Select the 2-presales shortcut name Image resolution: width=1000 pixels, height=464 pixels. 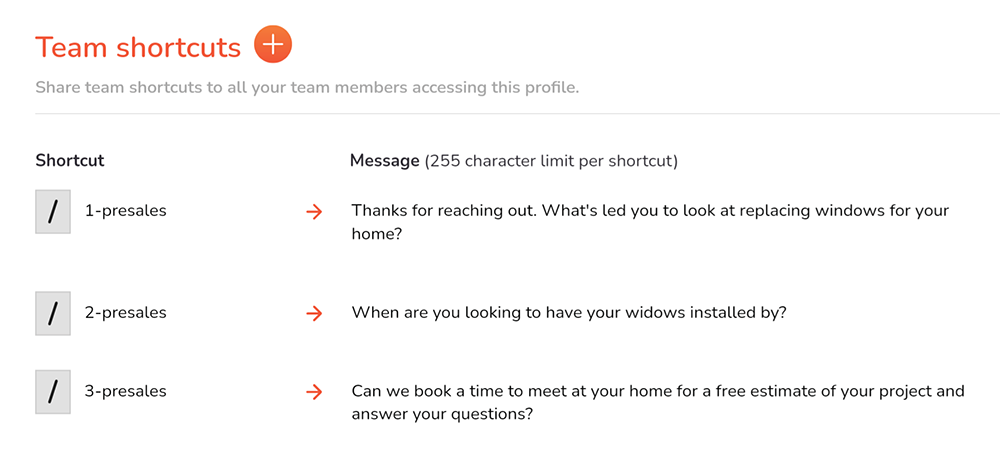click(x=126, y=313)
